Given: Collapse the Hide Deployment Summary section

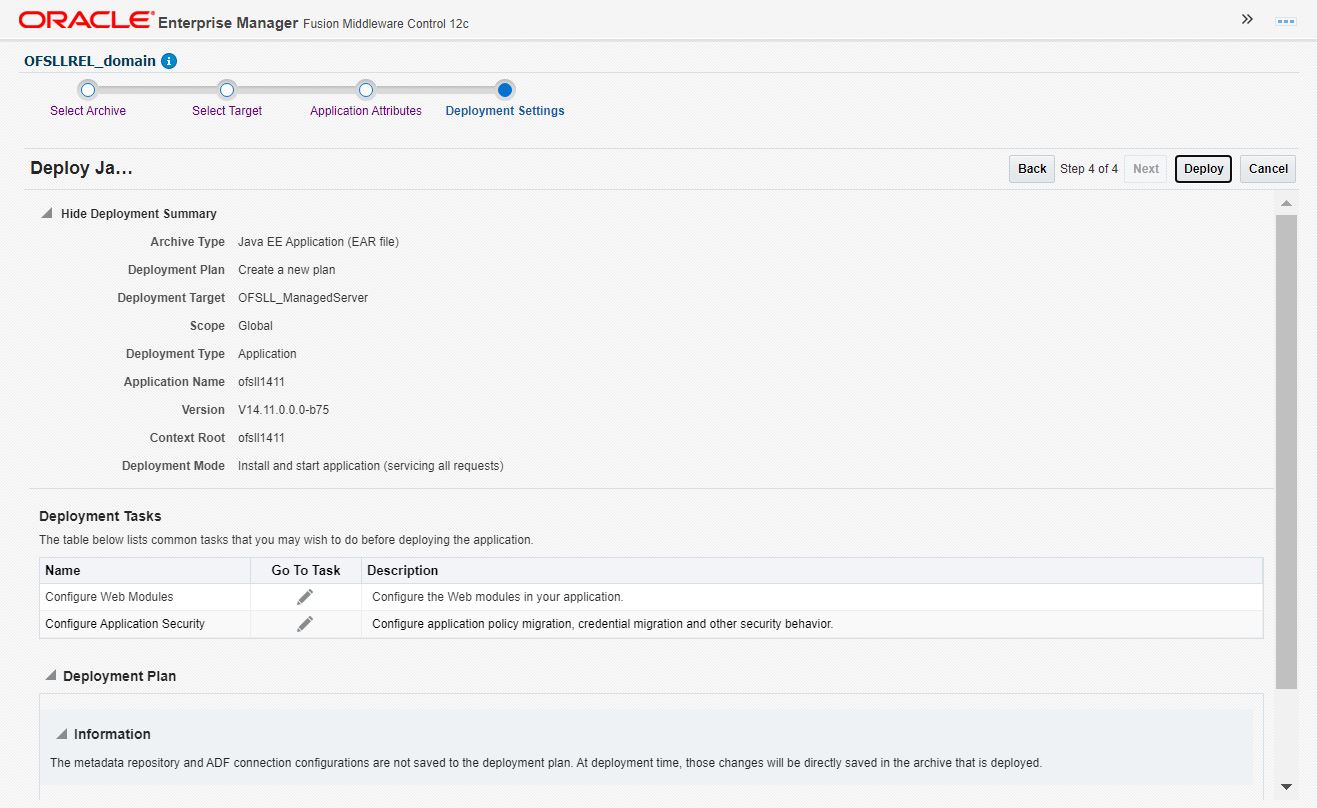Looking at the screenshot, I should (x=47, y=213).
